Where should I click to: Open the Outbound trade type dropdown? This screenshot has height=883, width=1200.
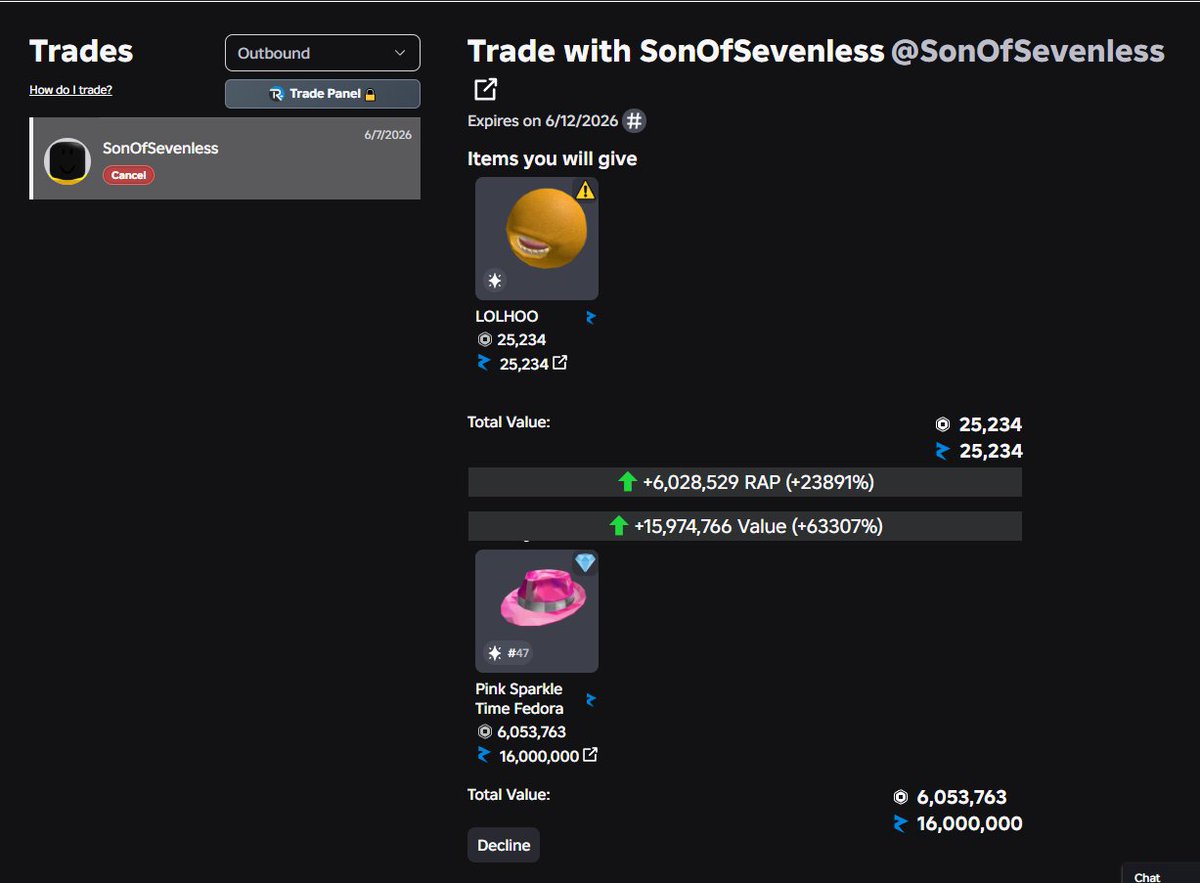322,53
